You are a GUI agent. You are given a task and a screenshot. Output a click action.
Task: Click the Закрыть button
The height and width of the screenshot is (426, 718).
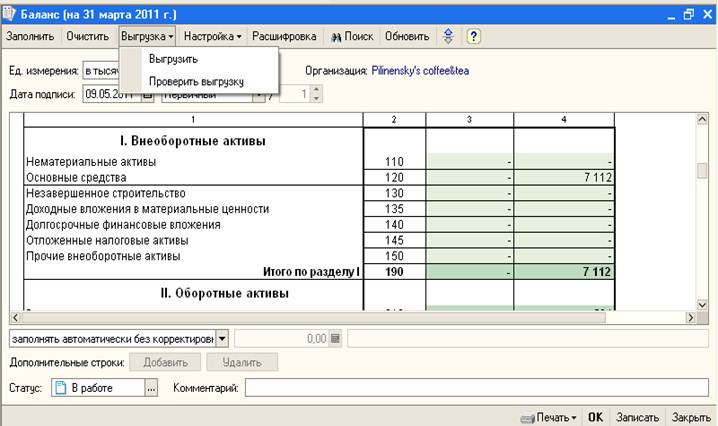(691, 417)
